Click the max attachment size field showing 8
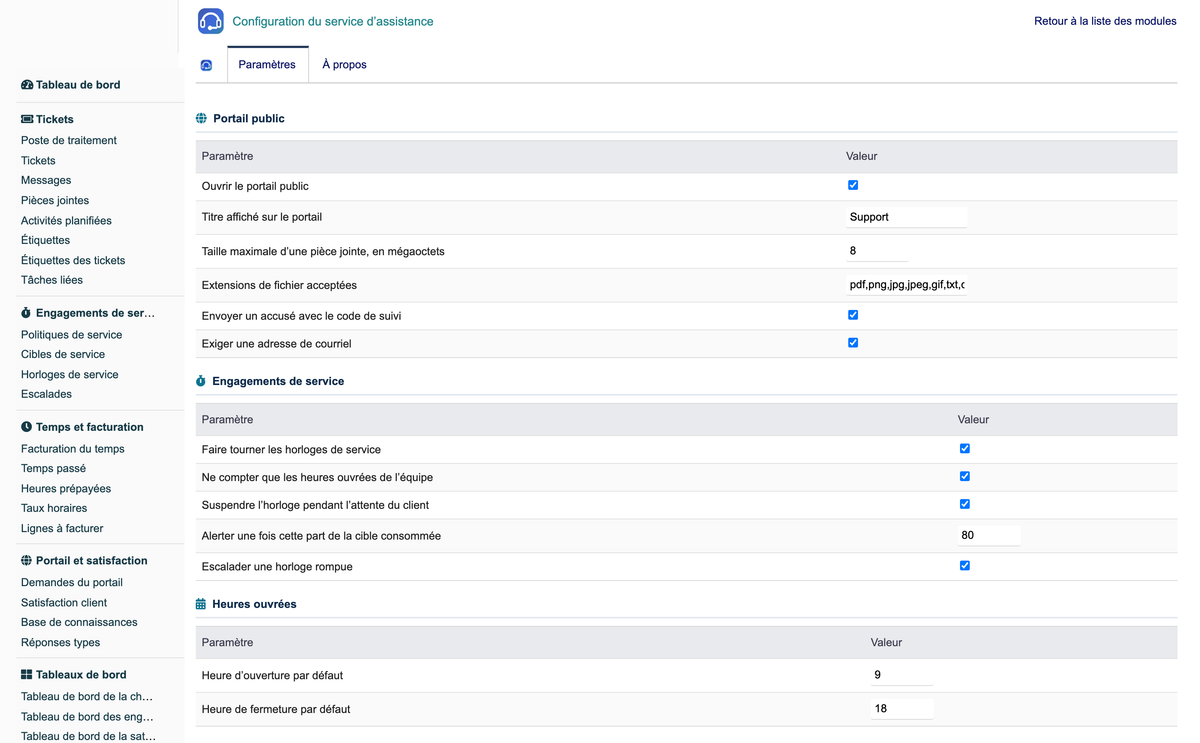 pyautogui.click(x=877, y=251)
